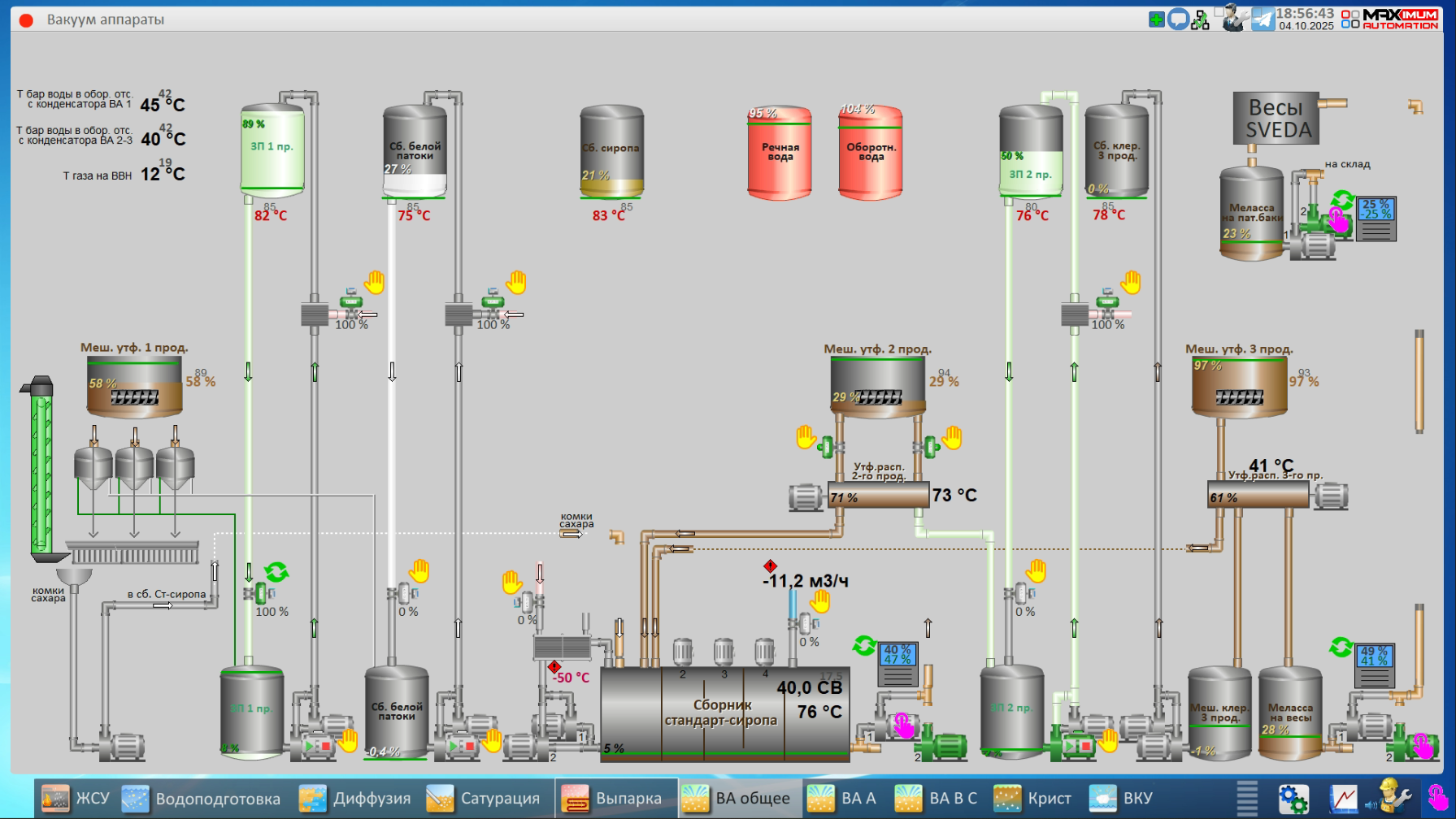1456x819 pixels.
Task: Open the trends chart icon
Action: coord(1343,799)
